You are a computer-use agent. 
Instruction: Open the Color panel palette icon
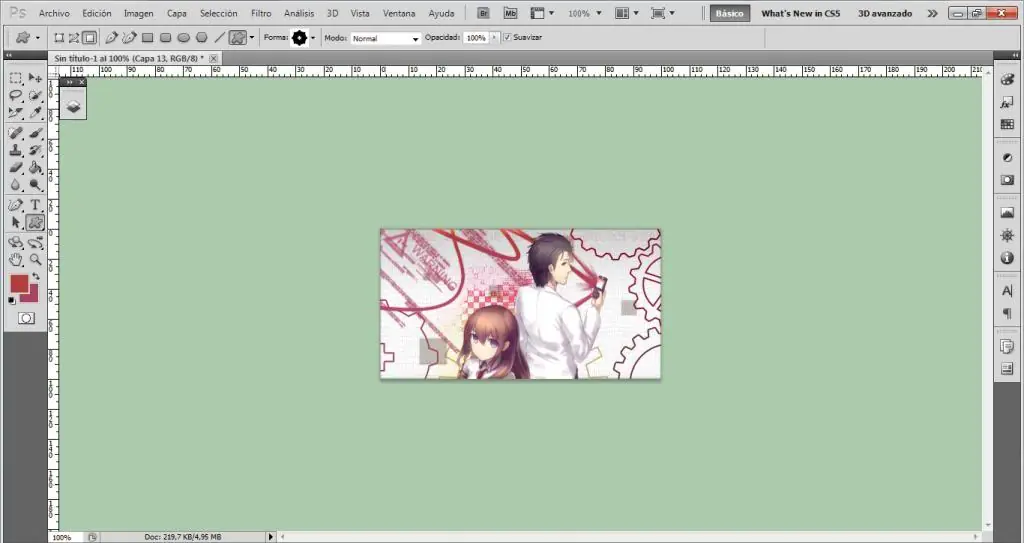(1007, 80)
